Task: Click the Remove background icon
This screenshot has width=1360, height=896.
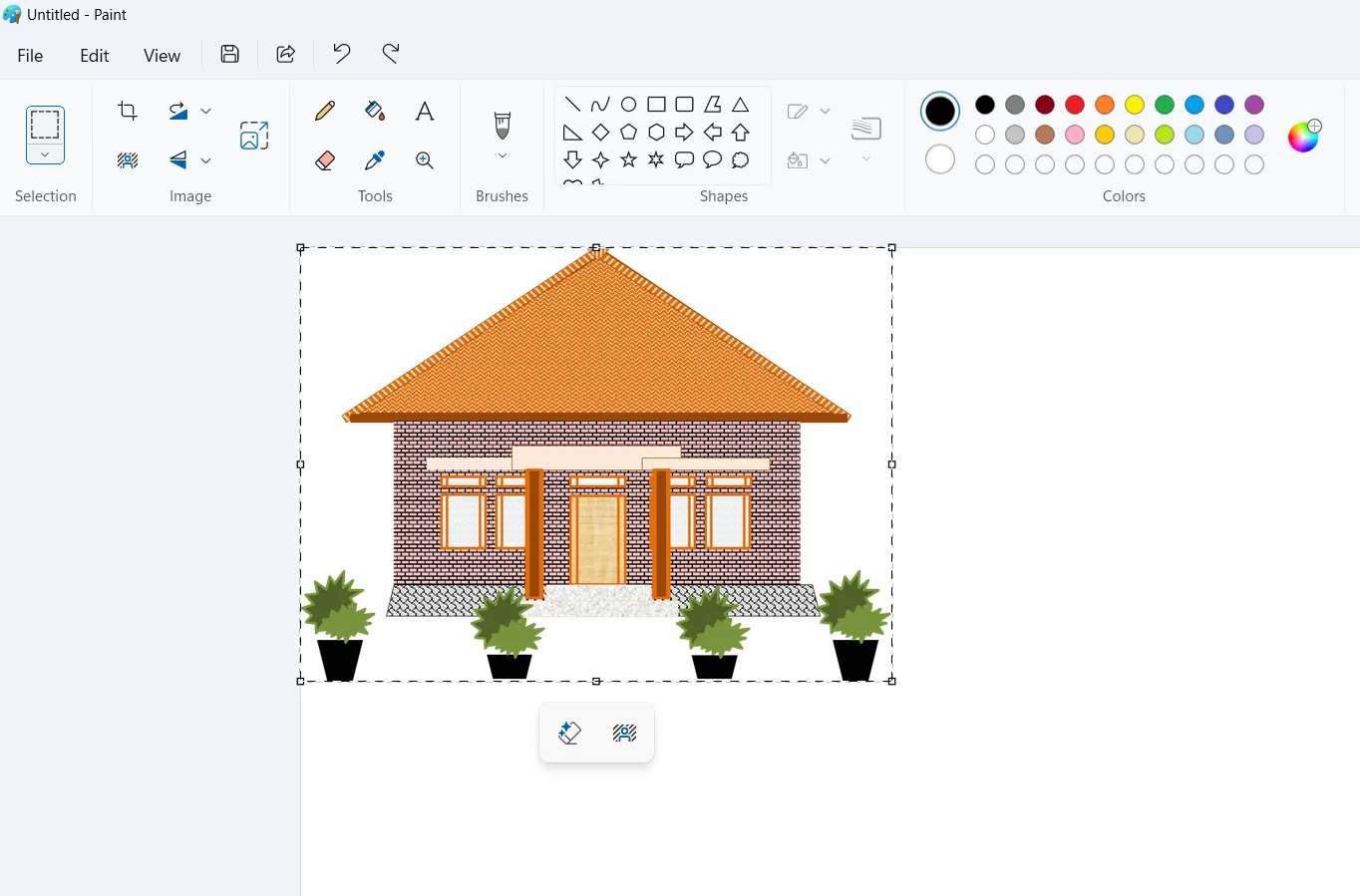Action: 128,160
